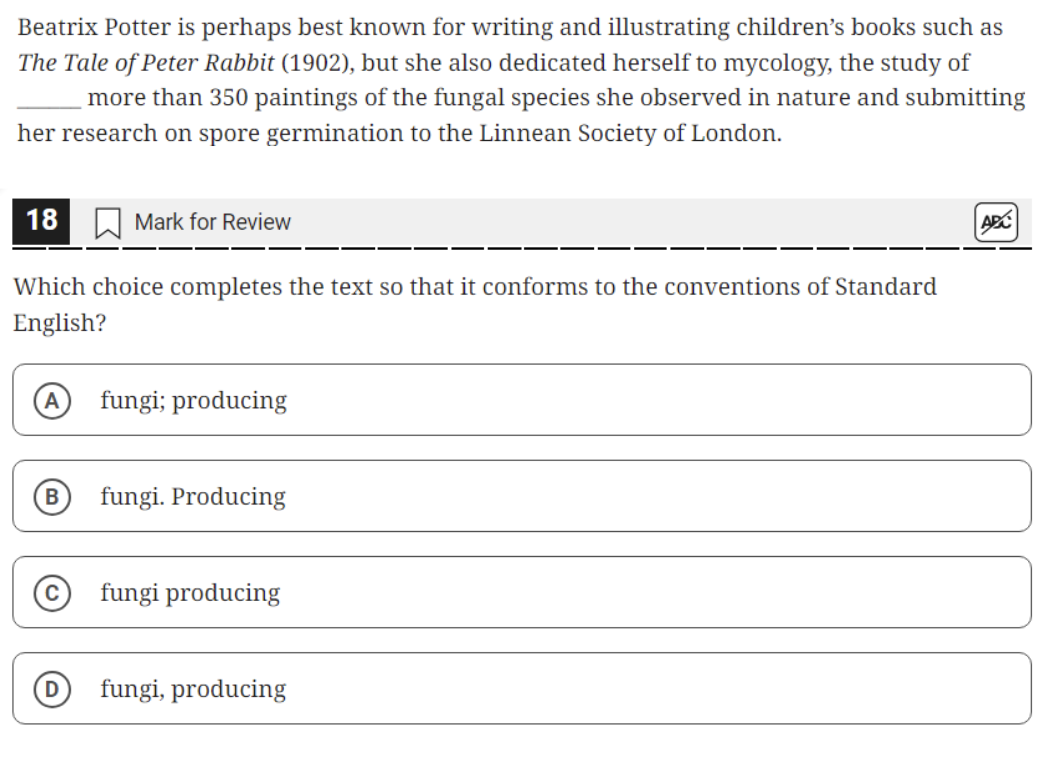Click the circled letter C icon
This screenshot has height=760, width=1056.
pyautogui.click(x=51, y=592)
